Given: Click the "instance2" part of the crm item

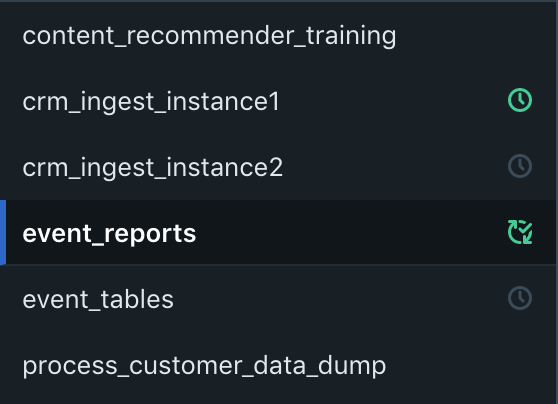Looking at the screenshot, I should [224, 168].
